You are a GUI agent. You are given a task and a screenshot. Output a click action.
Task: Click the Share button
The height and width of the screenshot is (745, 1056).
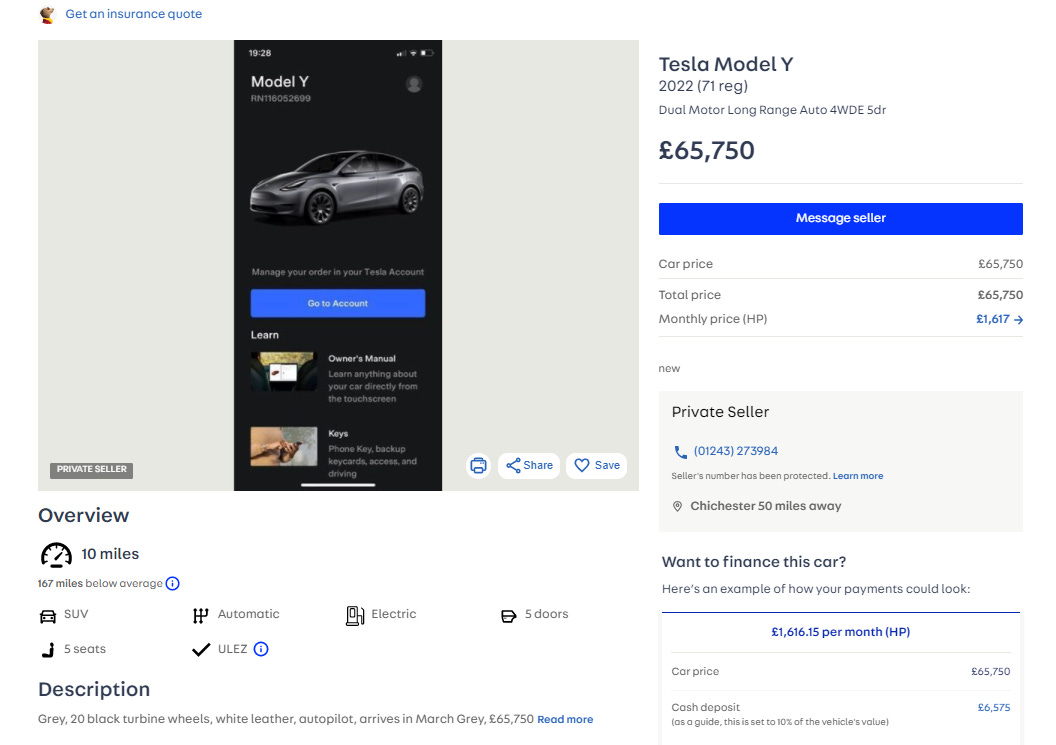[x=529, y=465]
